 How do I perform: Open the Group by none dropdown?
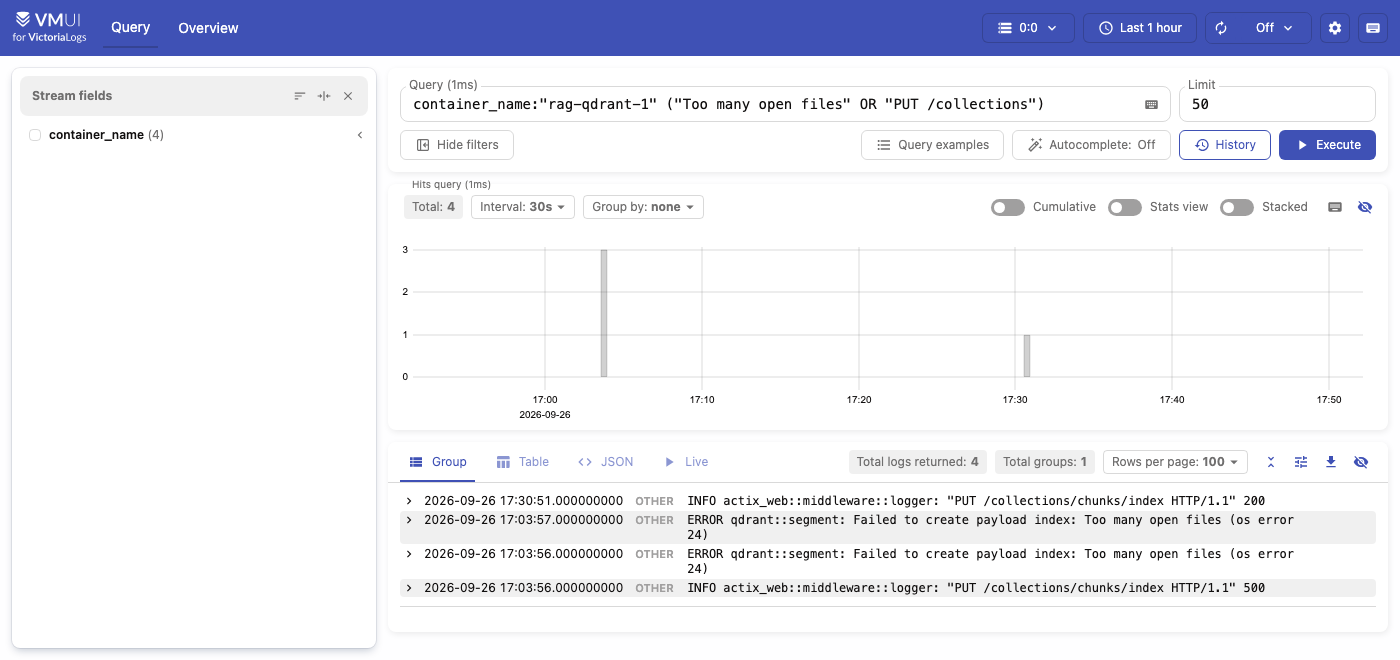pos(643,207)
